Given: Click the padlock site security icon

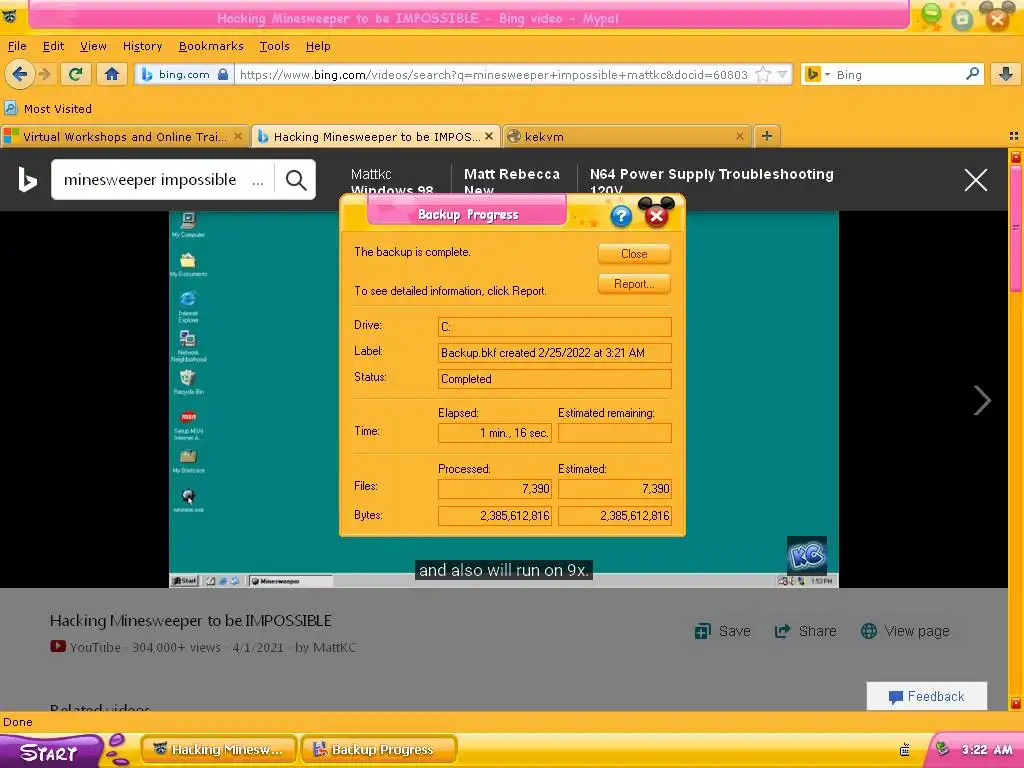Looking at the screenshot, I should [x=223, y=74].
